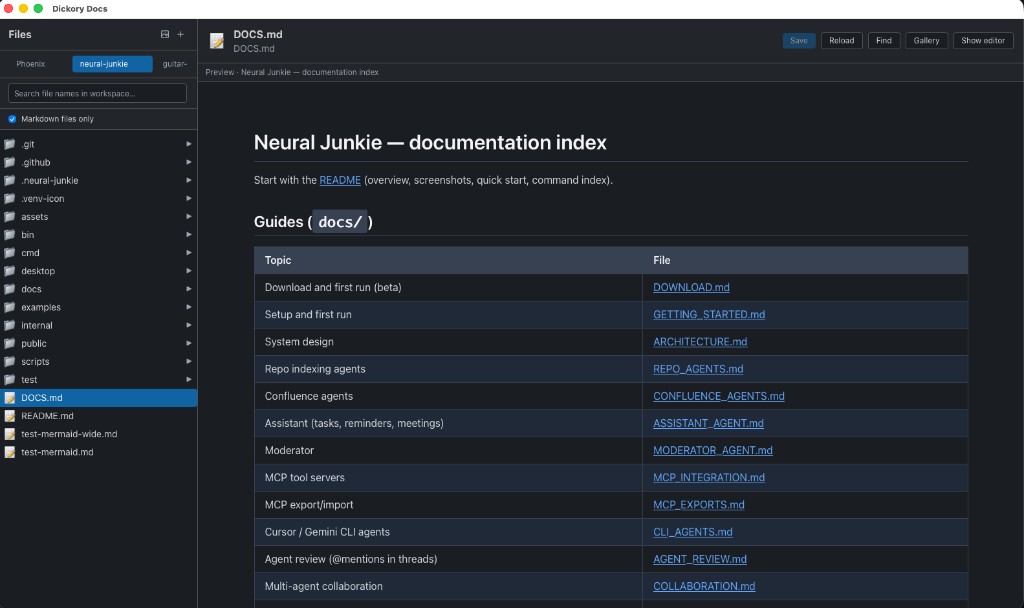Click the assets folder icon
Image resolution: width=1024 pixels, height=608 pixels.
(10, 217)
